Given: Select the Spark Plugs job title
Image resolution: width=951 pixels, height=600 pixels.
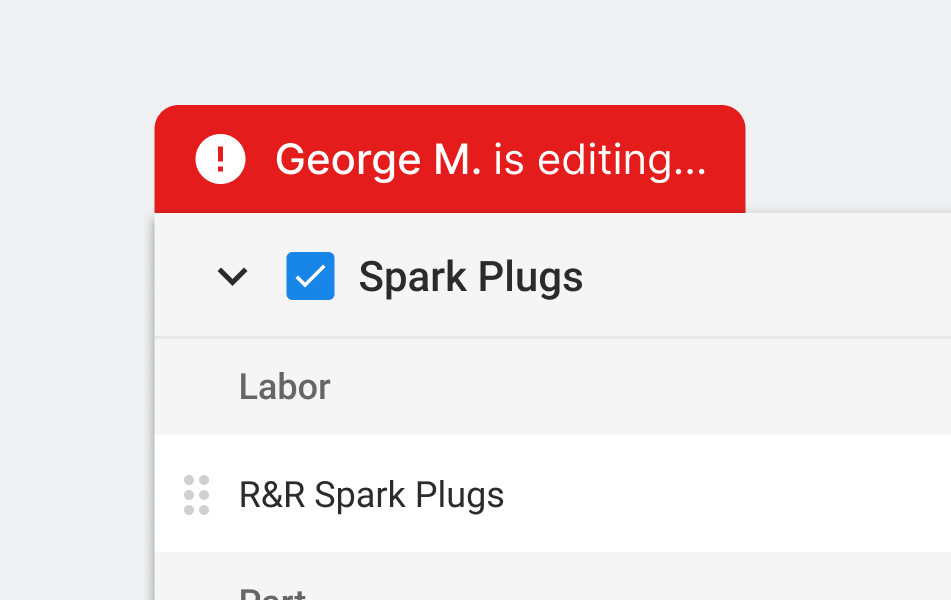Looking at the screenshot, I should (x=471, y=277).
